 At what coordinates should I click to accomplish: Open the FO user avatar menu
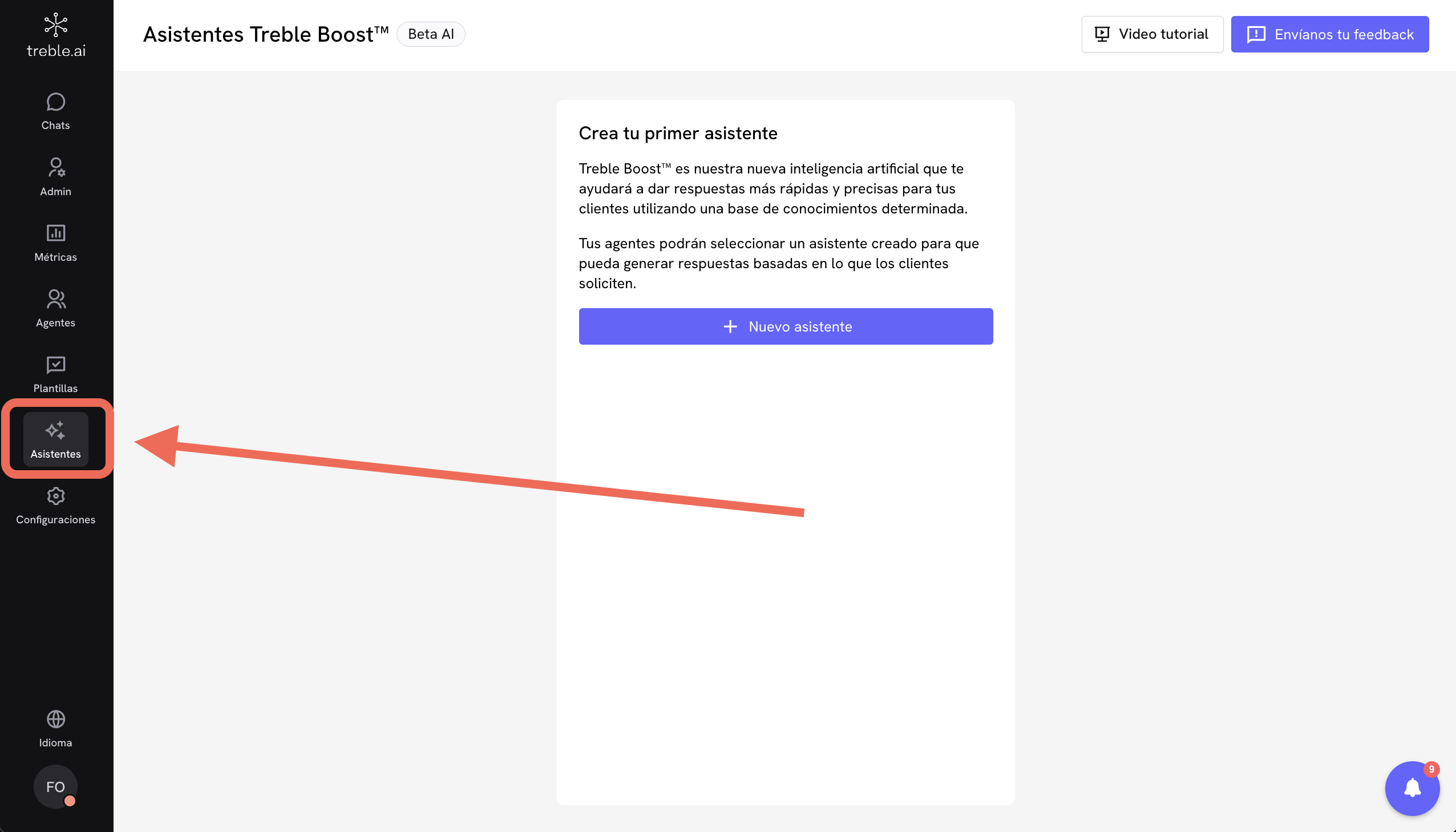(55, 787)
